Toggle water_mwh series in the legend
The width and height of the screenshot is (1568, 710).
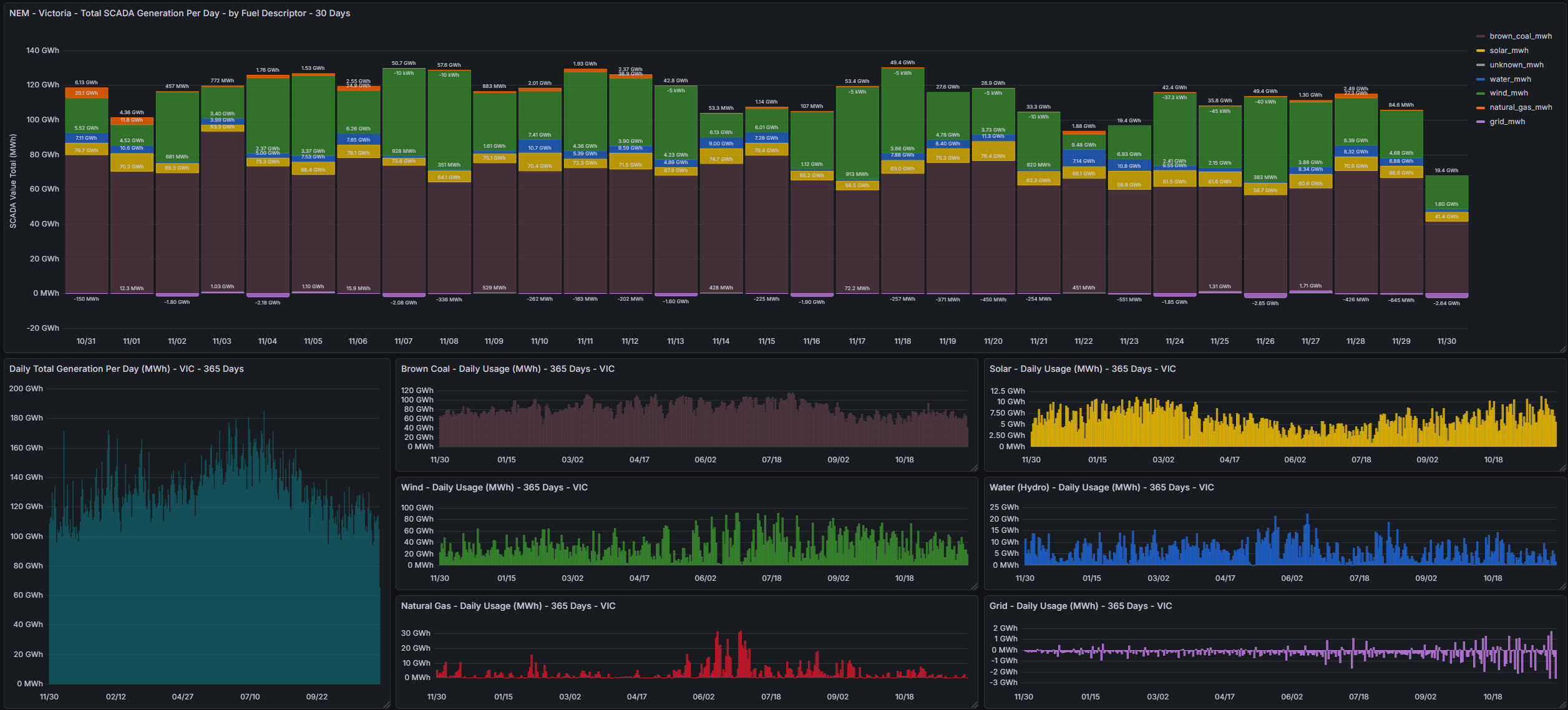(1510, 79)
